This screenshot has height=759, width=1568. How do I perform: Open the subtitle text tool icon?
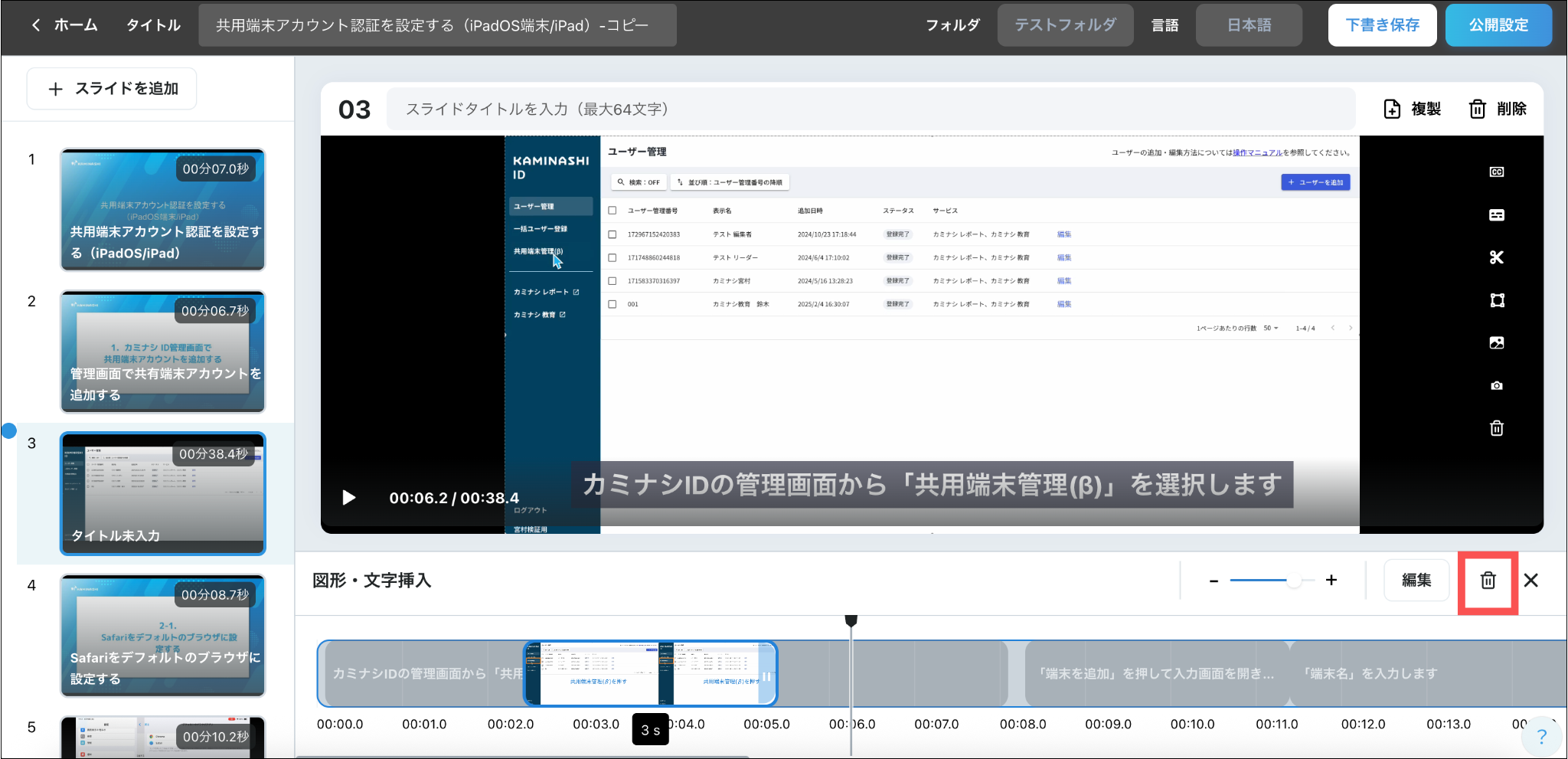tap(1497, 215)
